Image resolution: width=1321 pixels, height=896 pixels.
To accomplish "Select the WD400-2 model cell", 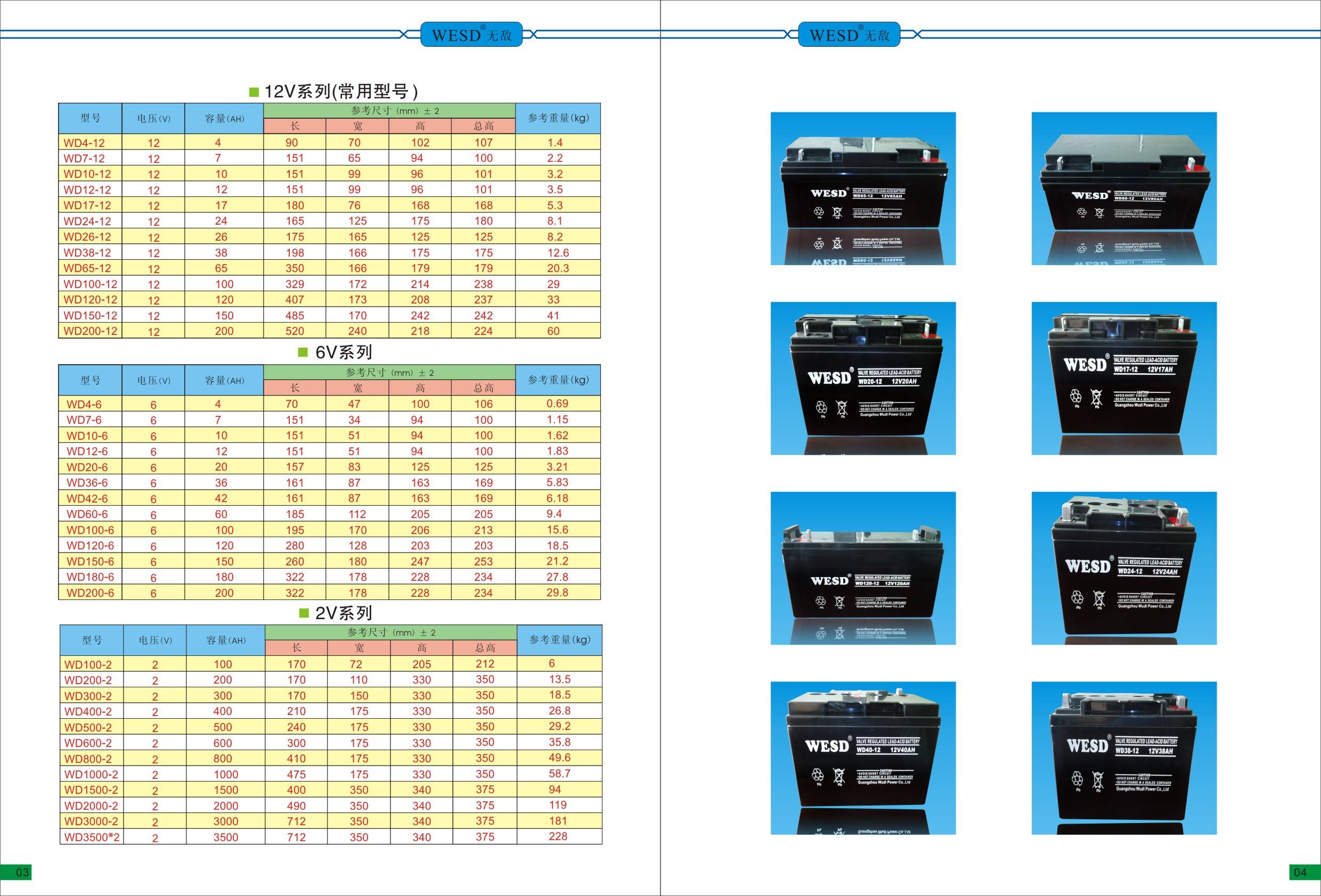I will [92, 711].
